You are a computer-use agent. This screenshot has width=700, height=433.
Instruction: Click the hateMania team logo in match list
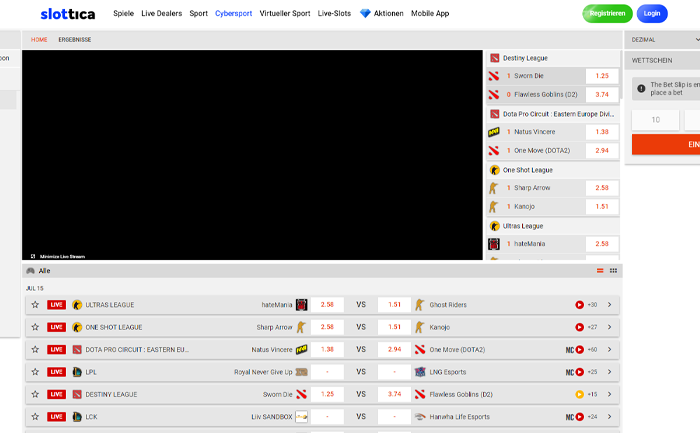click(x=302, y=305)
